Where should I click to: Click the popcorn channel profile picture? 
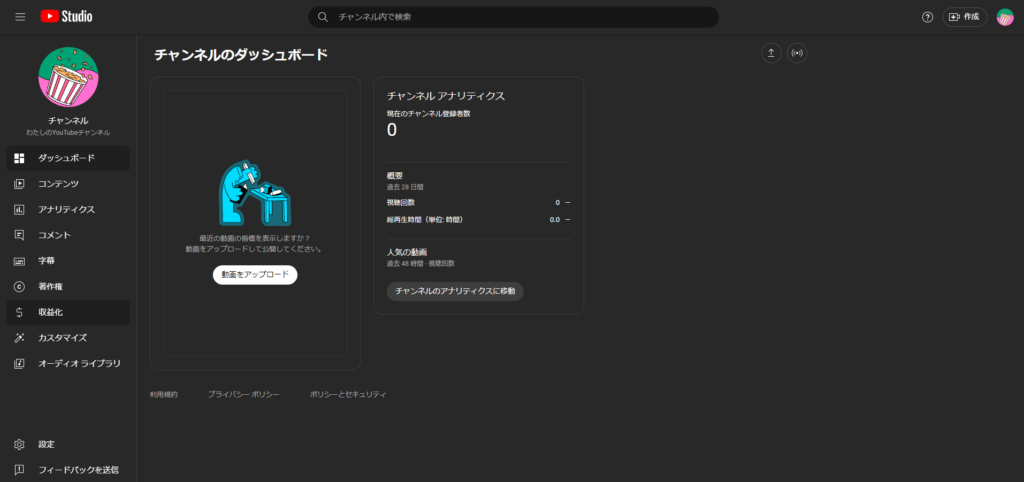pyautogui.click(x=68, y=77)
